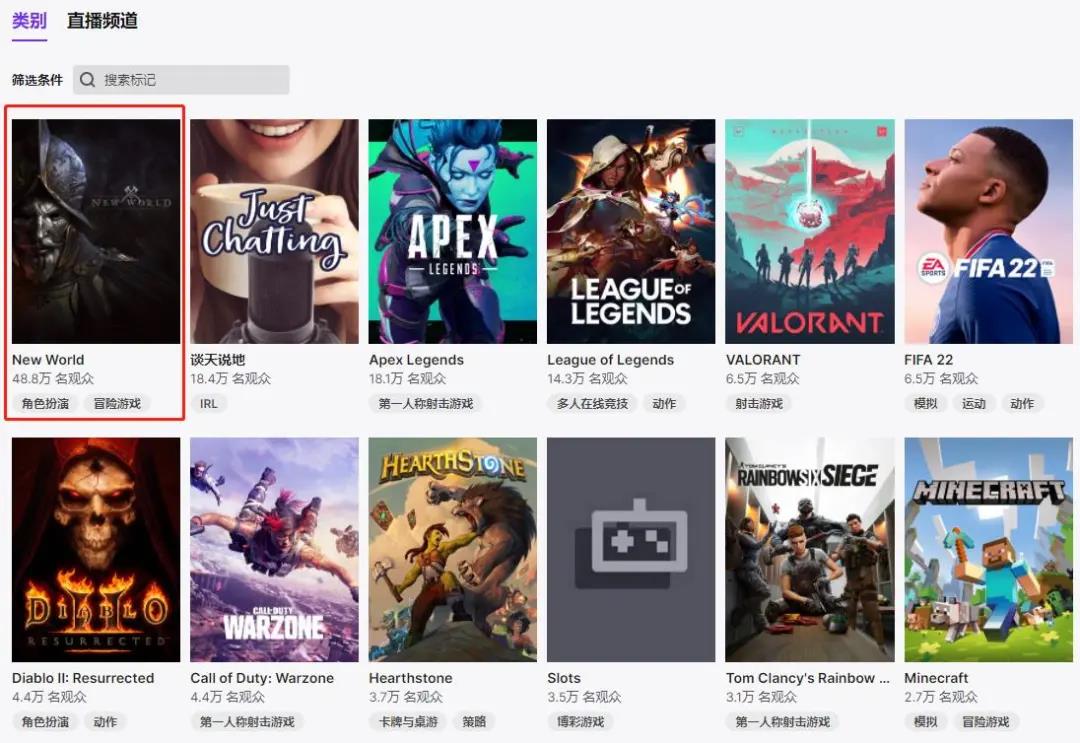Click the Call of Duty: Warzone title
The height and width of the screenshot is (743, 1080).
coord(262,678)
